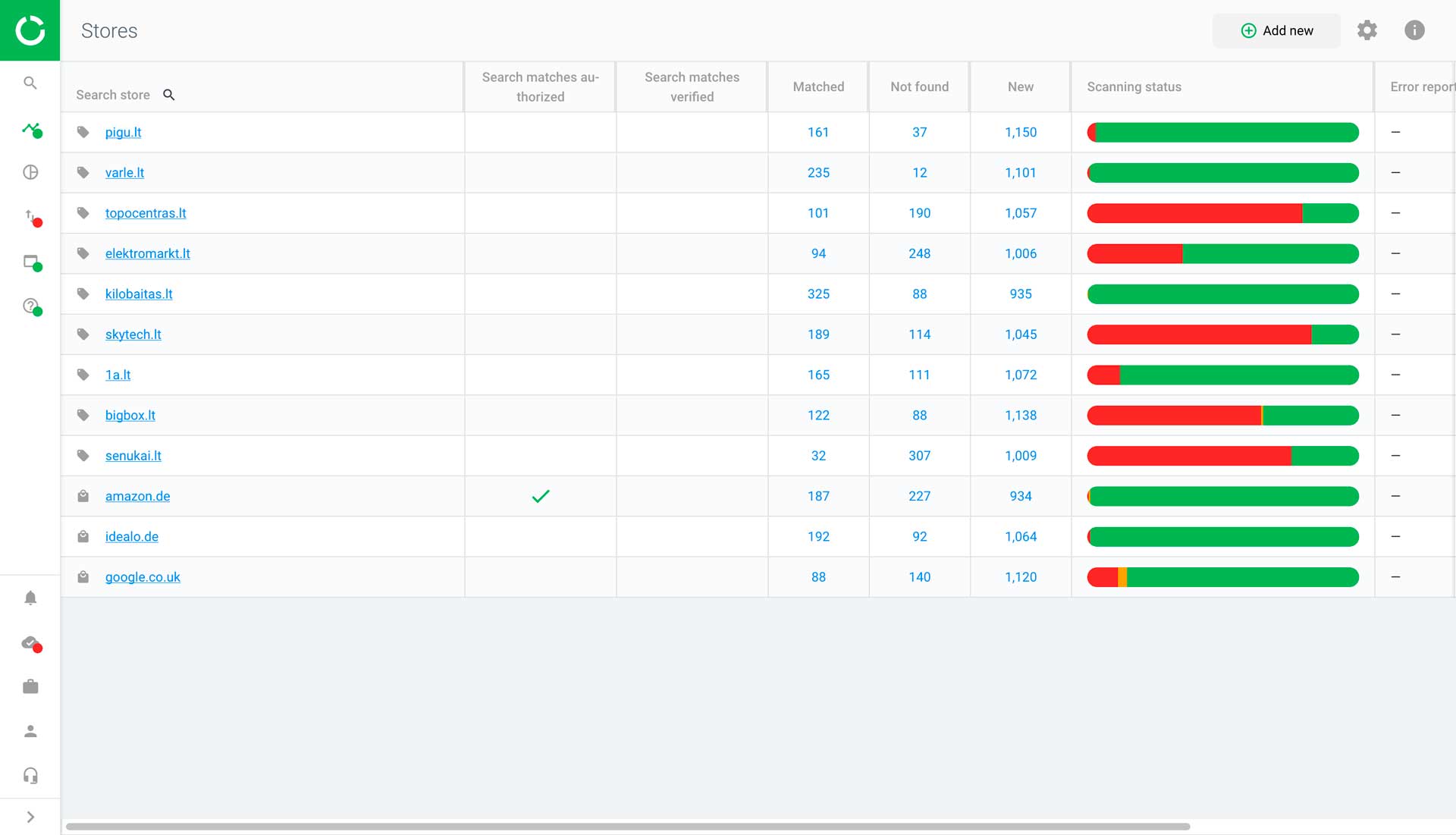The height and width of the screenshot is (835, 1456).
Task: Click the skytech.lt scanning status bar
Action: [x=1222, y=334]
